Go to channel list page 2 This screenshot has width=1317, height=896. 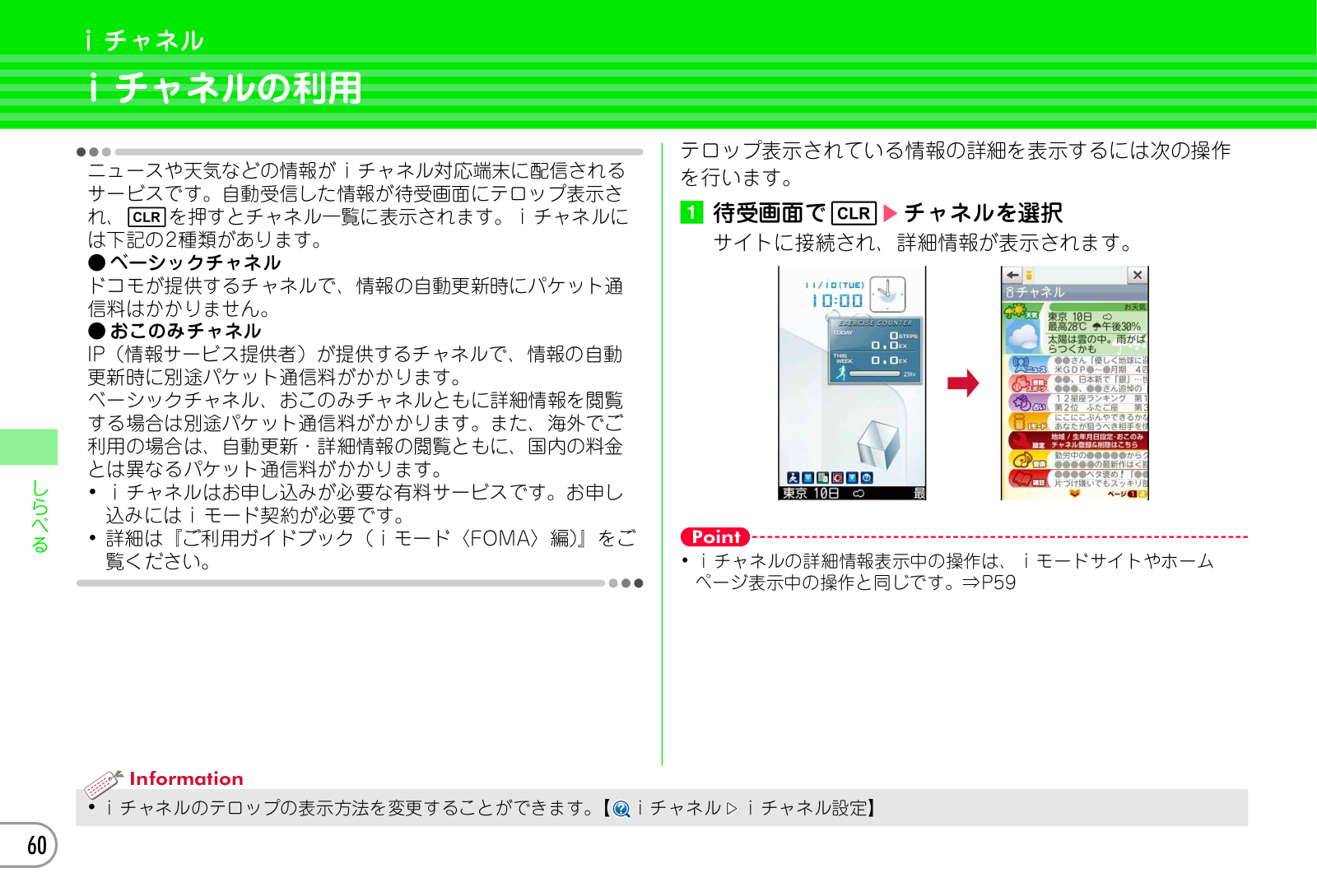pos(1142,494)
